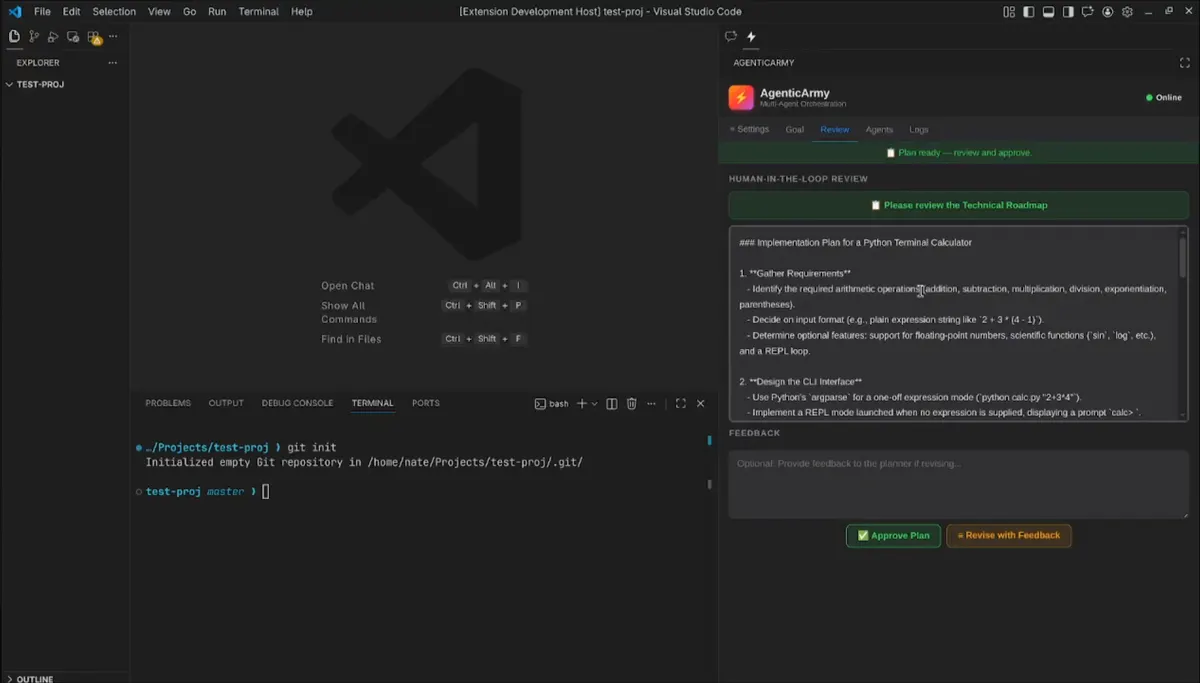Open the Edit menu

71,12
